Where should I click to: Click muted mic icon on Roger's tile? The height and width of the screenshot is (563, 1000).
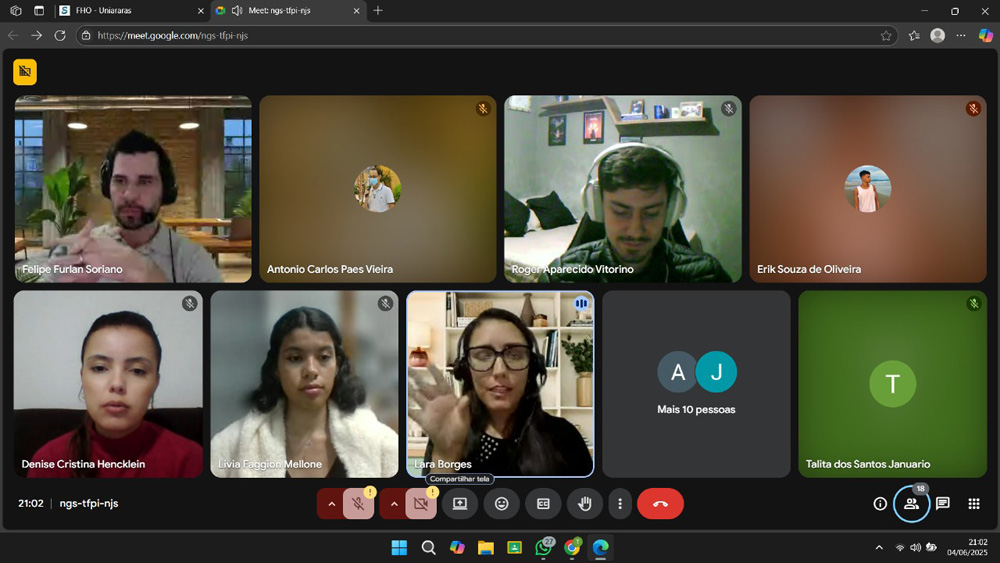728,108
